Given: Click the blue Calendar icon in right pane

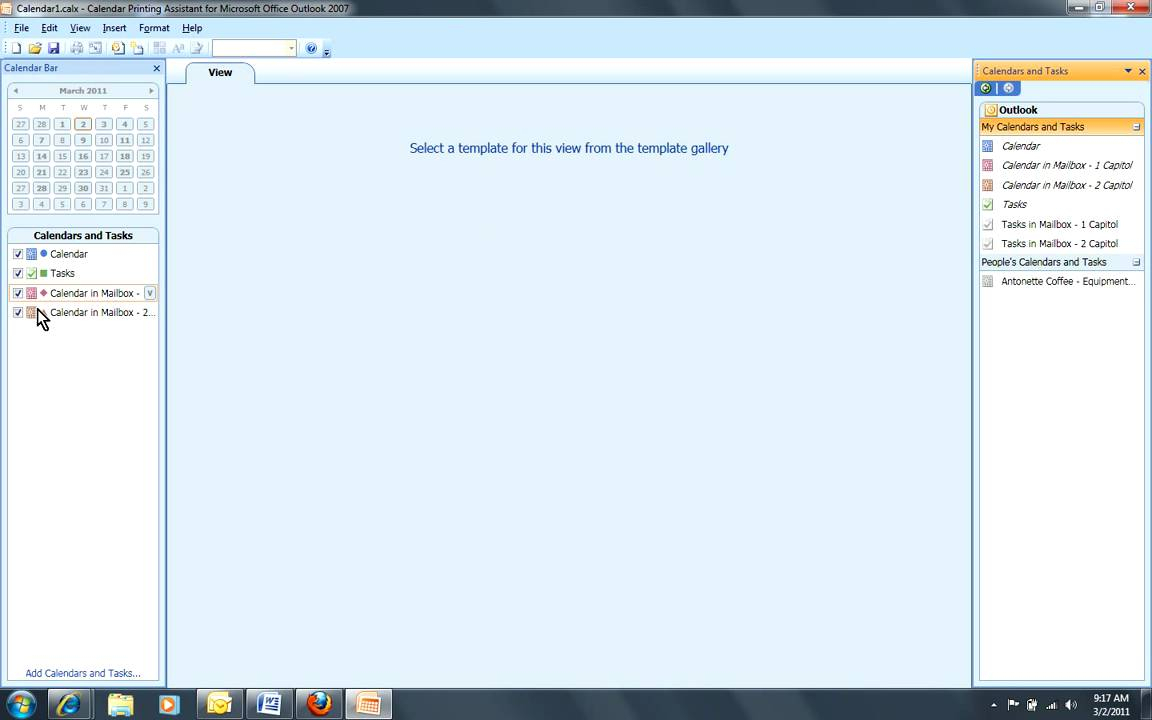Looking at the screenshot, I should [x=988, y=146].
